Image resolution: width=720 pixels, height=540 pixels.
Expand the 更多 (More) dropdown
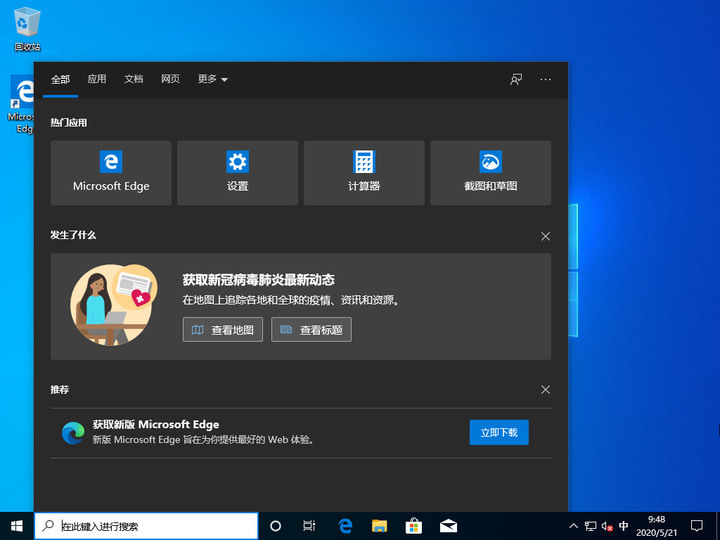click(212, 79)
